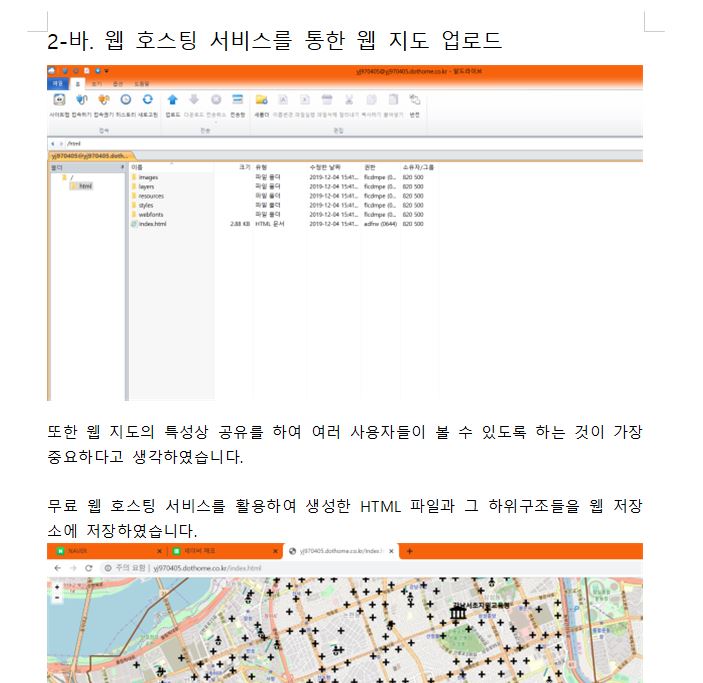Click the pin icon on folder pane header
The image size is (703, 683).
coord(122,167)
